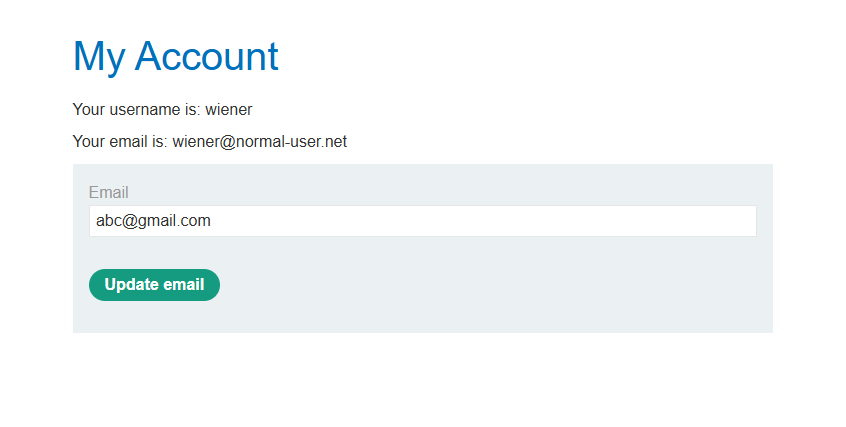846x427 pixels.
Task: Click the word "My" in the heading
Action: [x=99, y=56]
